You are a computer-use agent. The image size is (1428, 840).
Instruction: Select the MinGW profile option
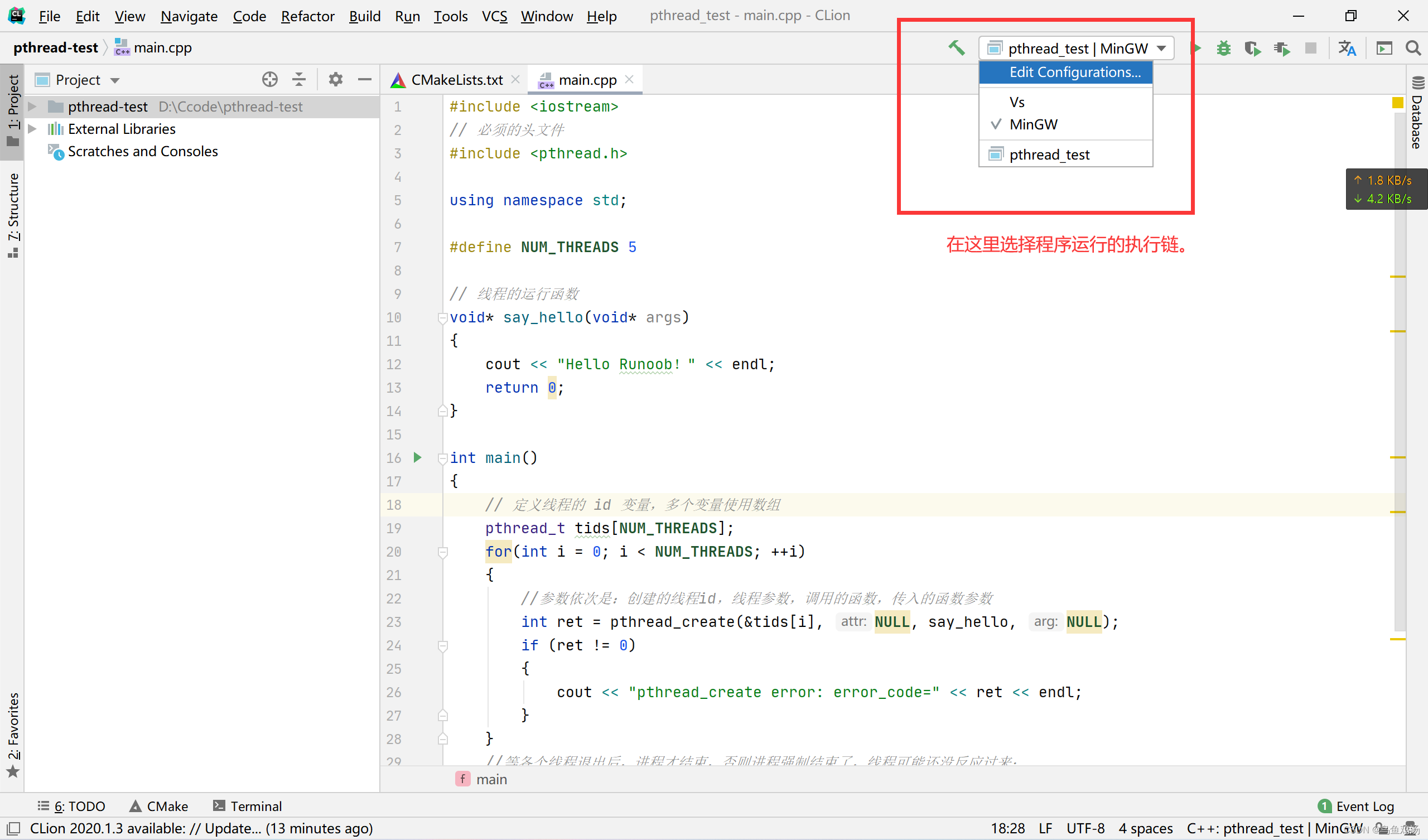1065,124
